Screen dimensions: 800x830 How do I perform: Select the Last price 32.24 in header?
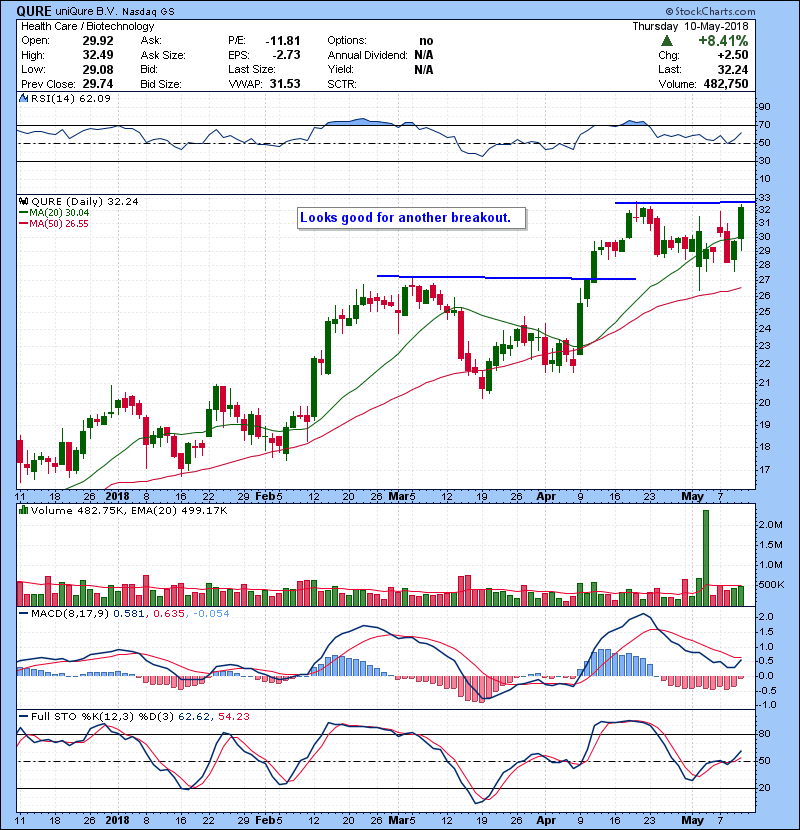[x=733, y=69]
